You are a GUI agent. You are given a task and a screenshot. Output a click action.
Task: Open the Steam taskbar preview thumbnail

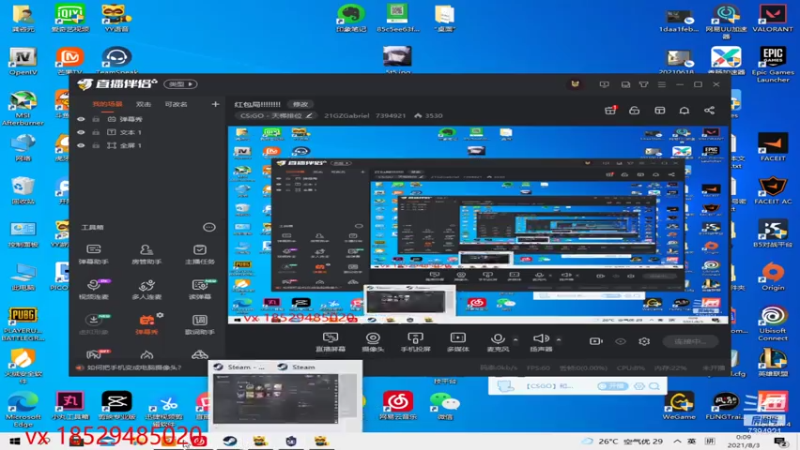[x=276, y=398]
